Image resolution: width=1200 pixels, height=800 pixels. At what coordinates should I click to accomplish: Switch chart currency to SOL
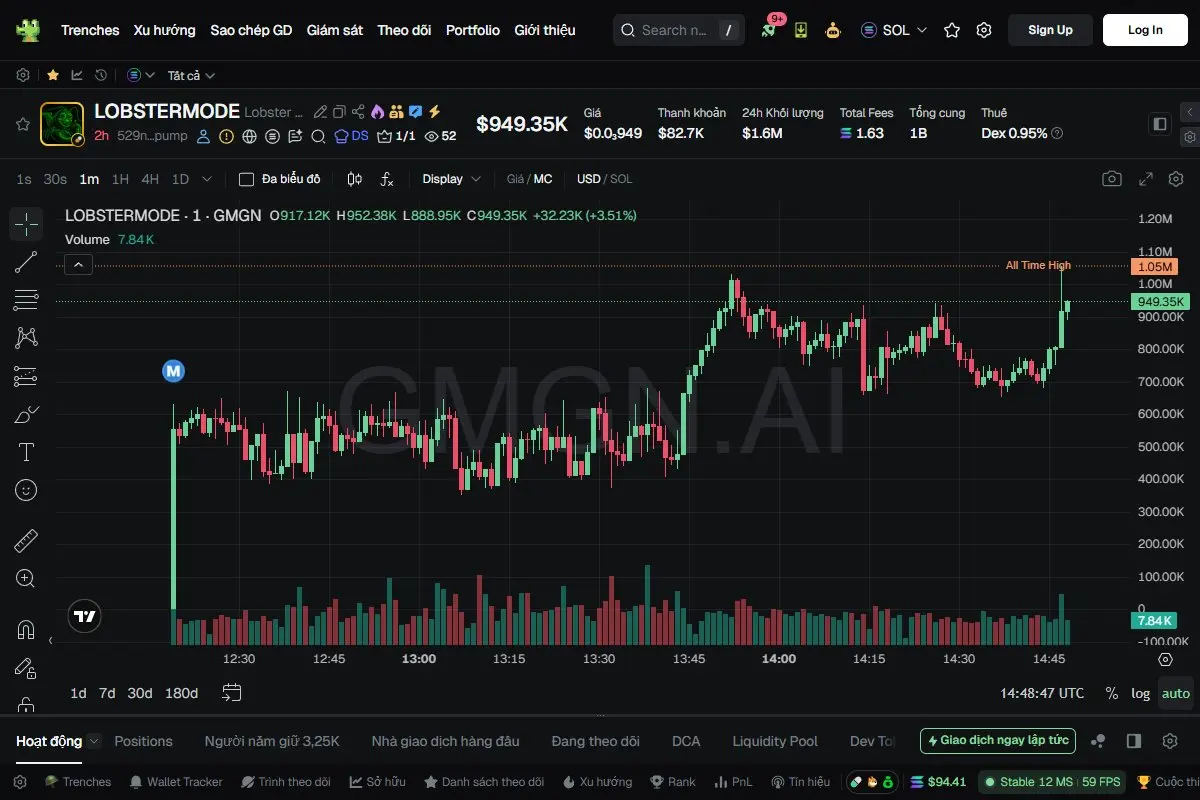pos(621,179)
